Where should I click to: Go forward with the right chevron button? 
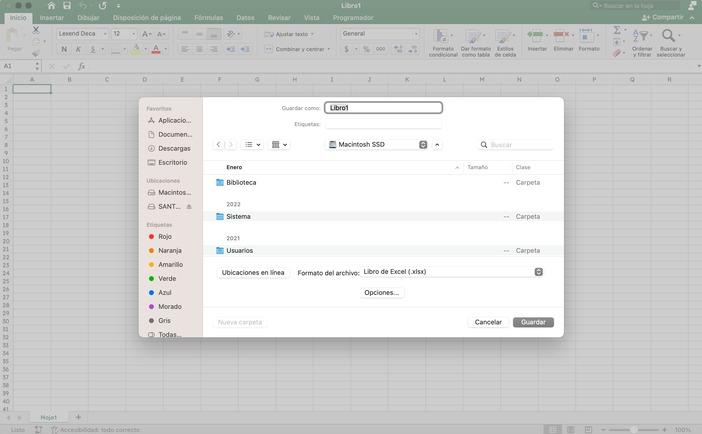coord(231,144)
